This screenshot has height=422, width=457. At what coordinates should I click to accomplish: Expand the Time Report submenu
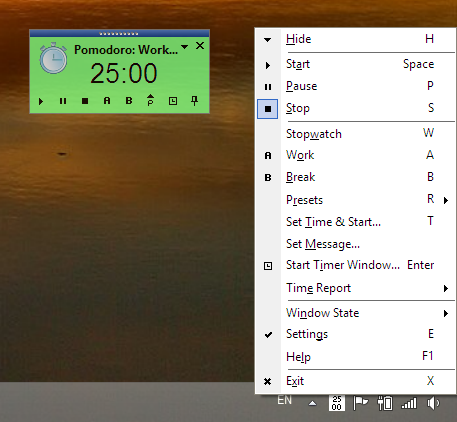356,288
